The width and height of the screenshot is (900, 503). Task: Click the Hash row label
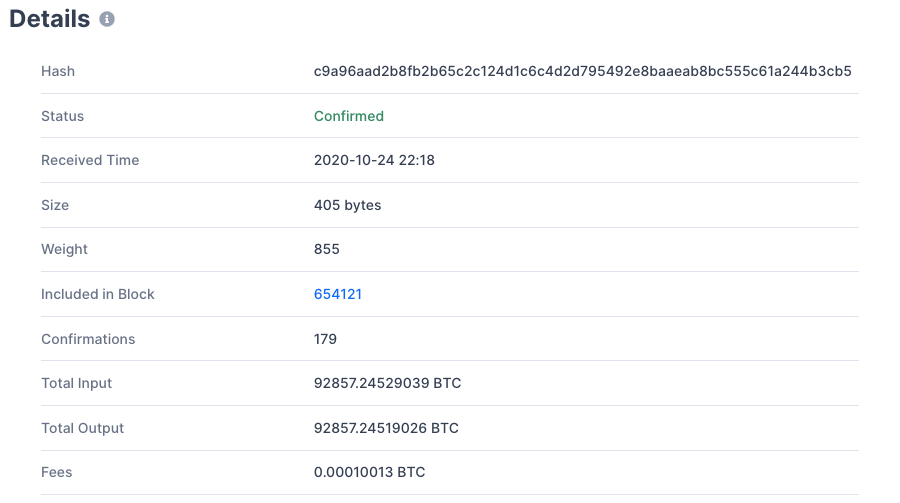coord(58,71)
